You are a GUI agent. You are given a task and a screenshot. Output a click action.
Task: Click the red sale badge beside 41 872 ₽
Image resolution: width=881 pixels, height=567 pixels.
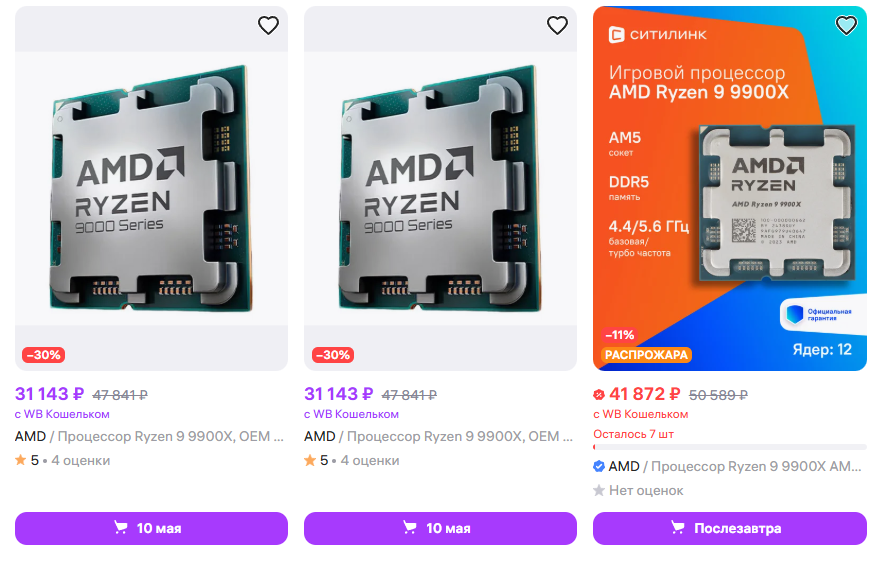(599, 394)
